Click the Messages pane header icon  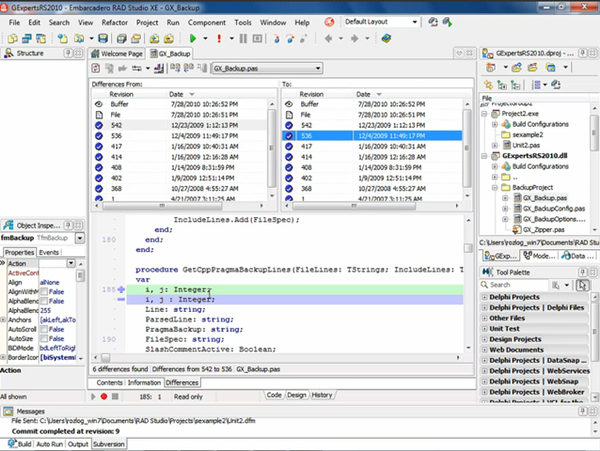tap(8, 410)
